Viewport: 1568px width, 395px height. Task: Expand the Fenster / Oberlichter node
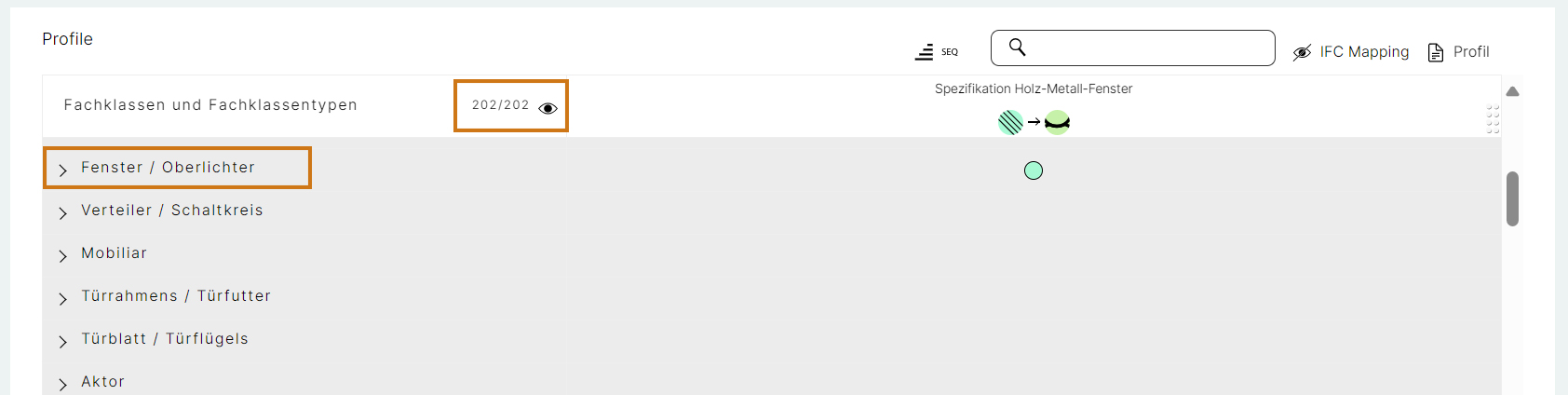pos(62,170)
